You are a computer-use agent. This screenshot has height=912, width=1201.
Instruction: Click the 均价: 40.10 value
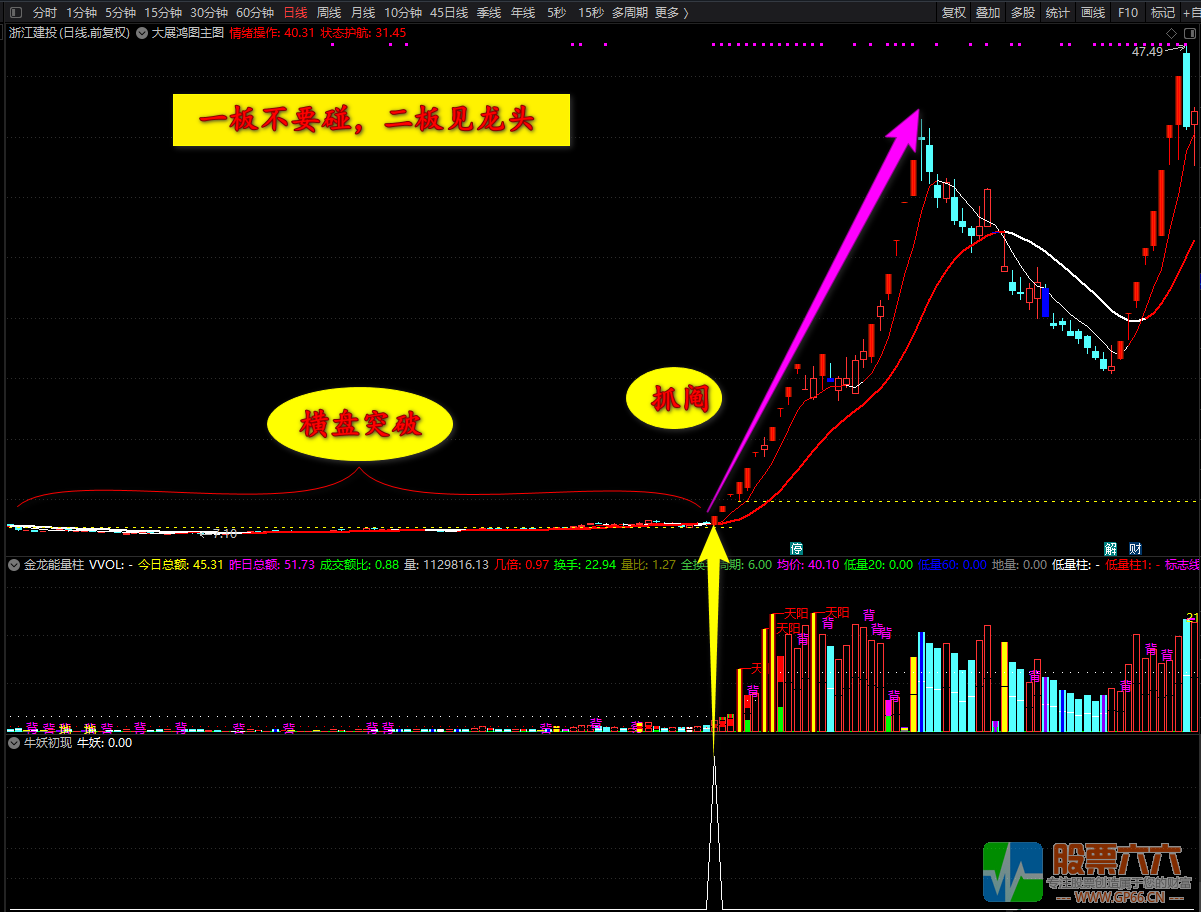pos(808,565)
